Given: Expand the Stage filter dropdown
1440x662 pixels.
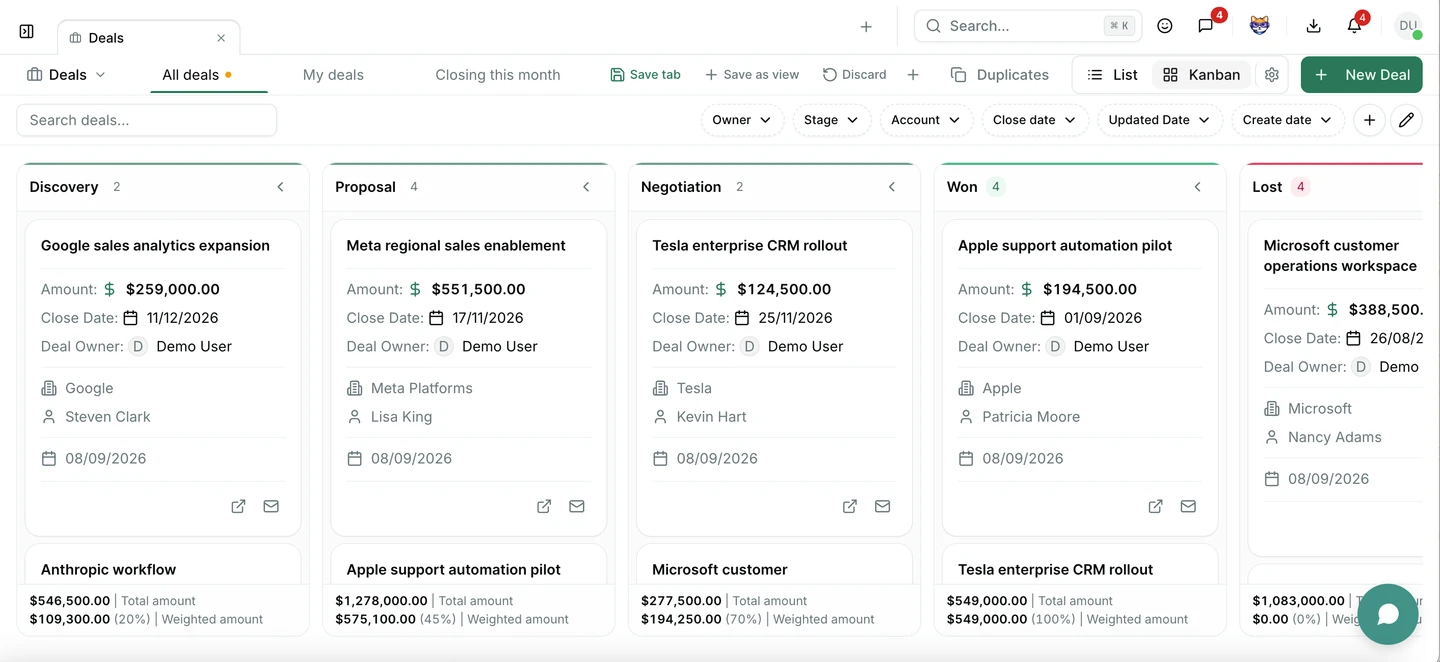Looking at the screenshot, I should [831, 120].
